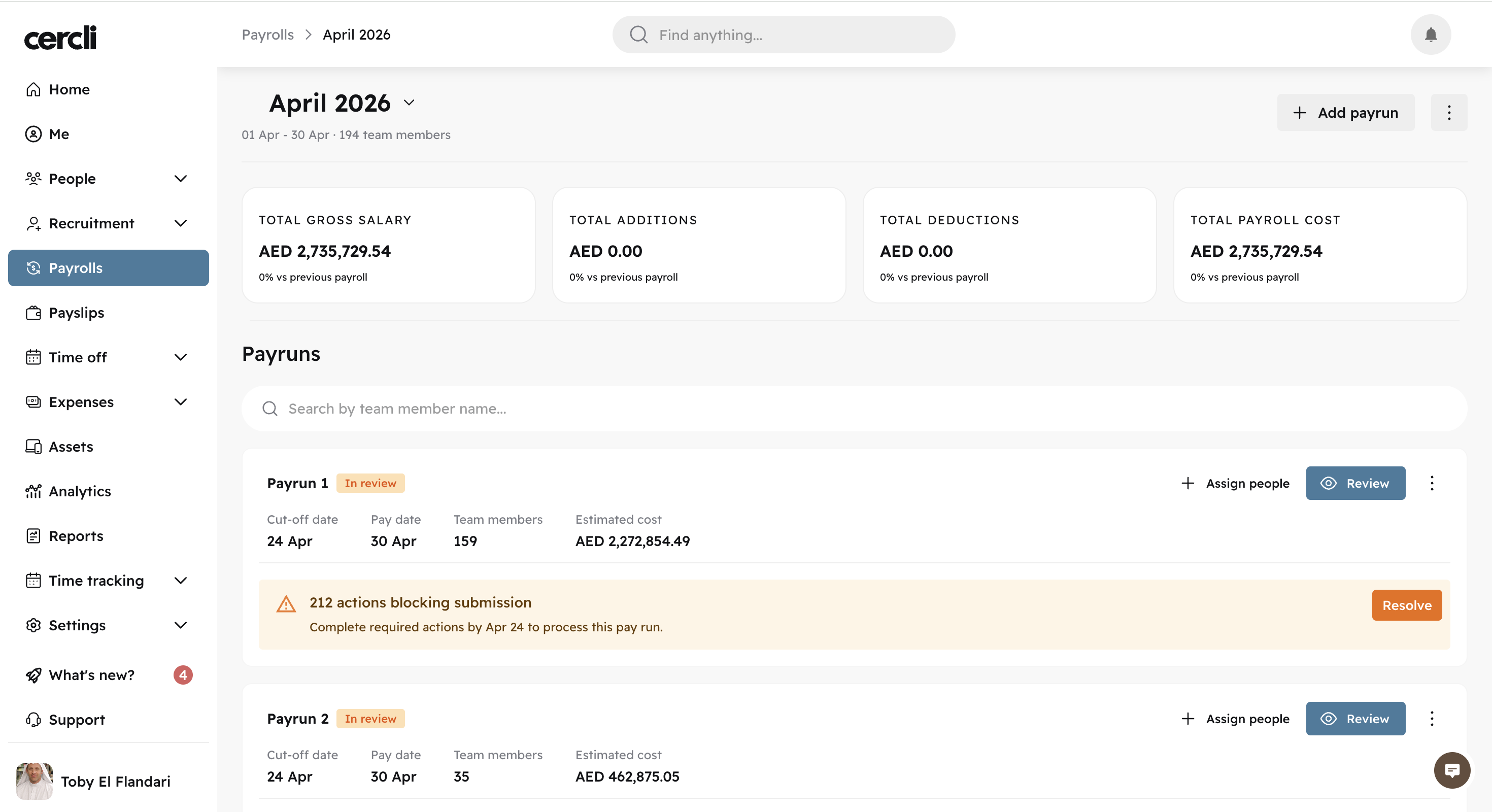Go to Payslips in the sidebar

(76, 313)
